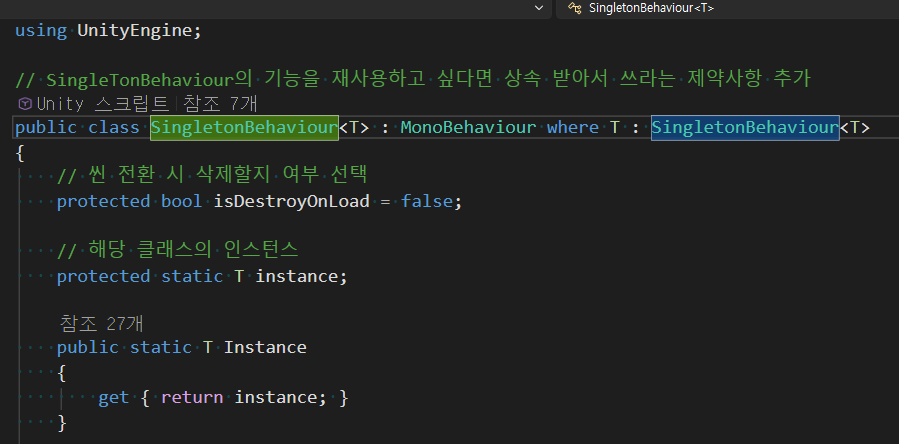Click the 'false' value of isDestroyOnLoad

[x=427, y=202]
